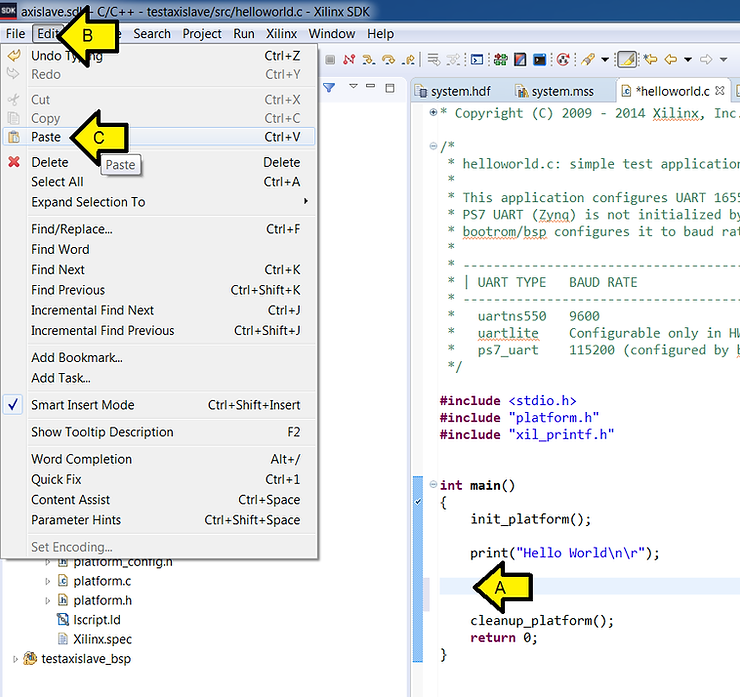Image resolution: width=740 pixels, height=697 pixels.
Task: Expand the platform.c file node
Action: (x=47, y=581)
